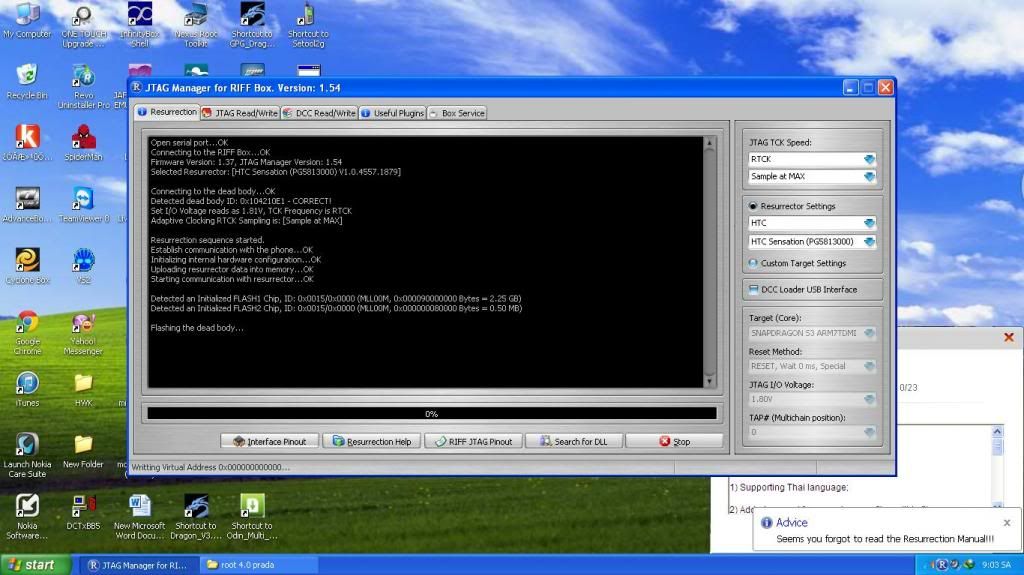The width and height of the screenshot is (1024, 575).
Task: Switch to the Box Service tab
Action: pyautogui.click(x=457, y=113)
